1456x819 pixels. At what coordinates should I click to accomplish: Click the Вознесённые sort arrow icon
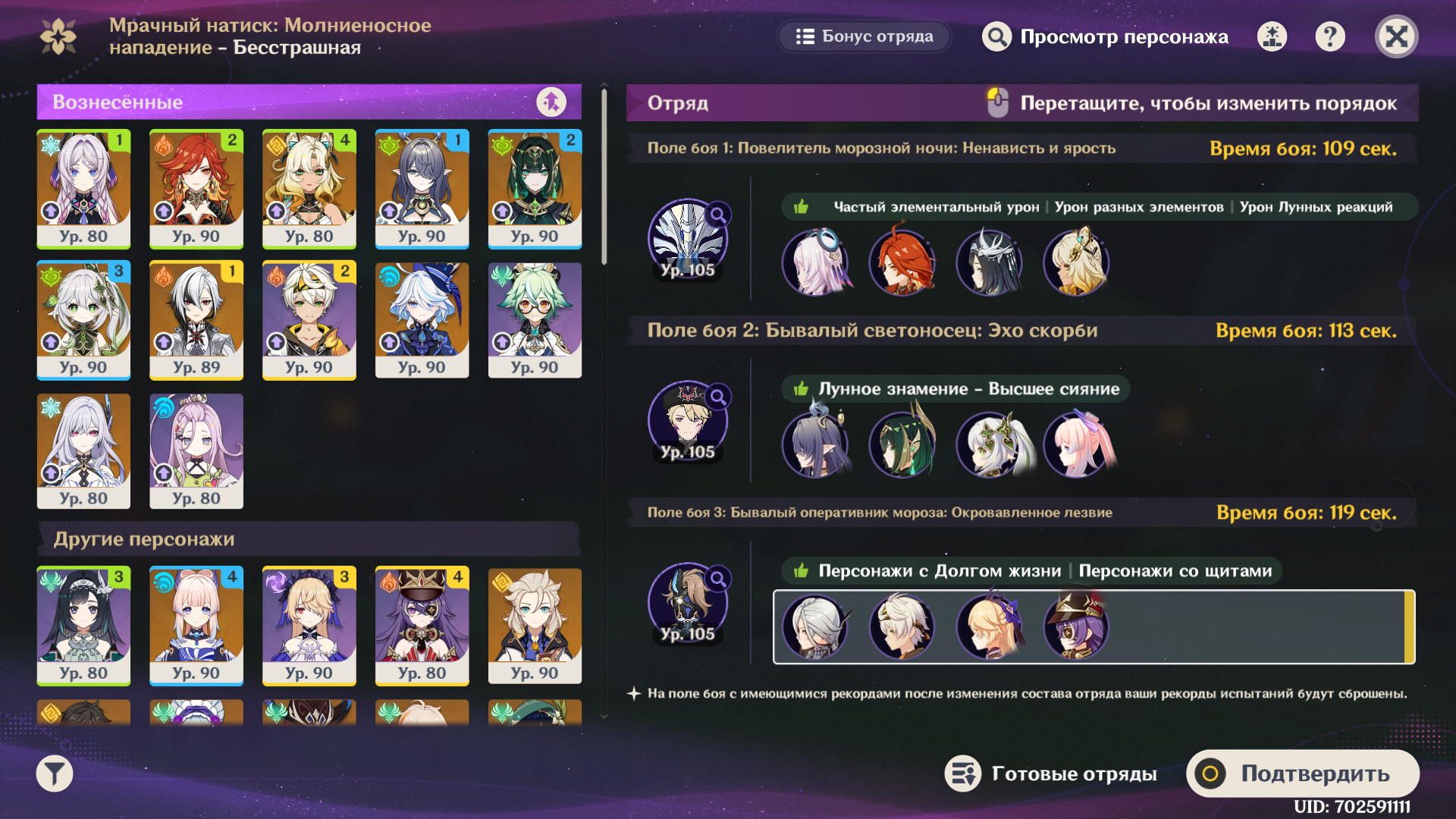pos(551,102)
